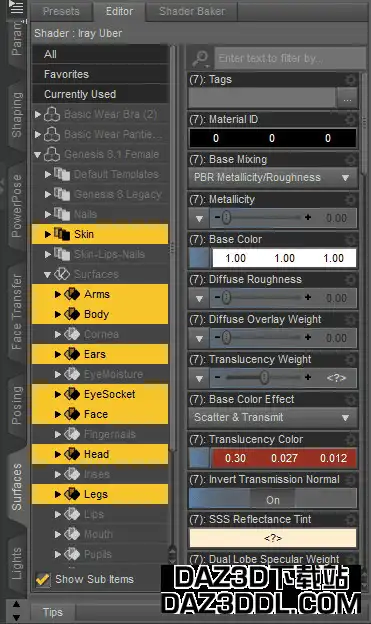Viewport: 371px width, 624px height.
Task: Increase Metallicity with plus button
Action: (x=308, y=218)
